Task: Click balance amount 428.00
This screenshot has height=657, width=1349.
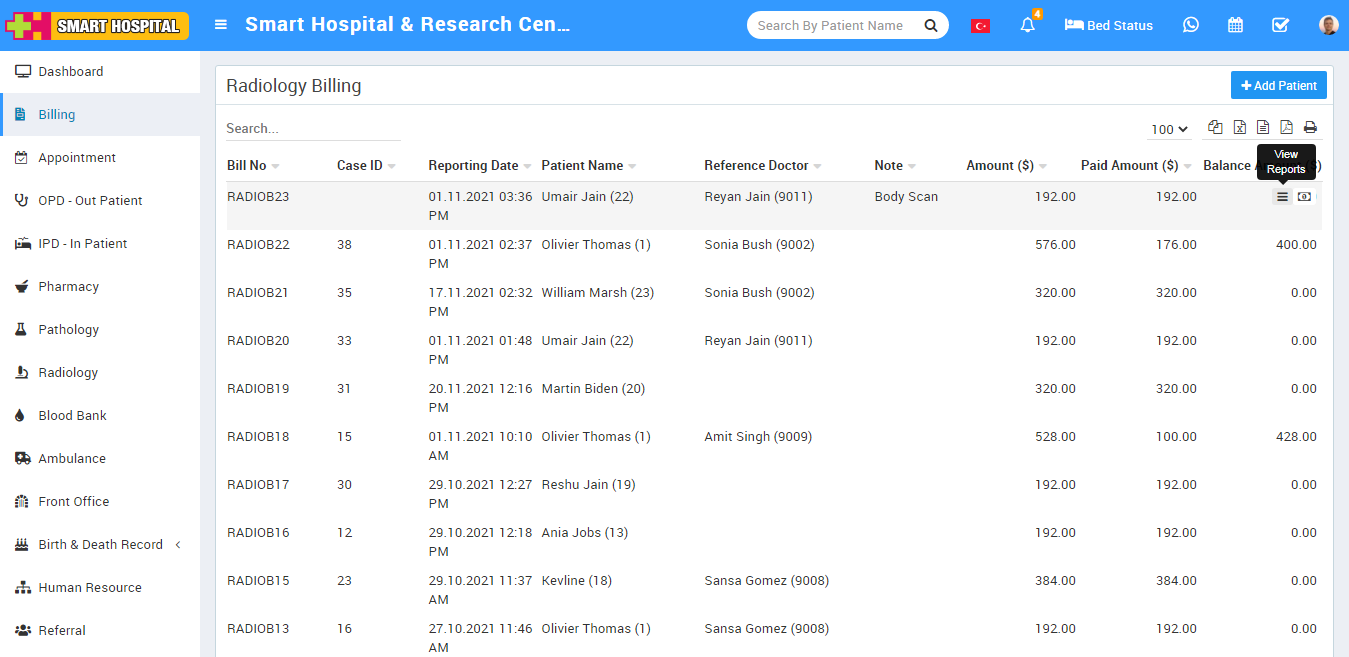Action: 1296,437
